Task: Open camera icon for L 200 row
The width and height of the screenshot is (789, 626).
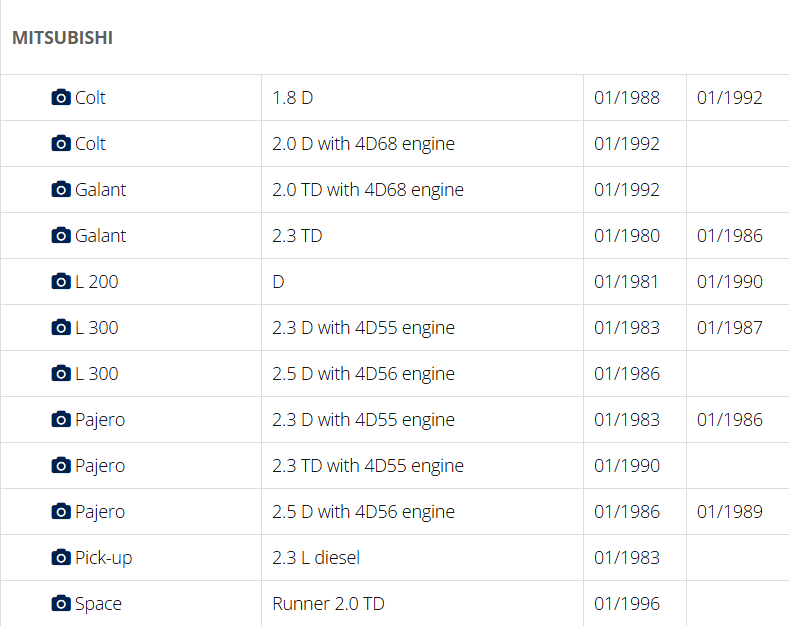Action: pyautogui.click(x=61, y=282)
